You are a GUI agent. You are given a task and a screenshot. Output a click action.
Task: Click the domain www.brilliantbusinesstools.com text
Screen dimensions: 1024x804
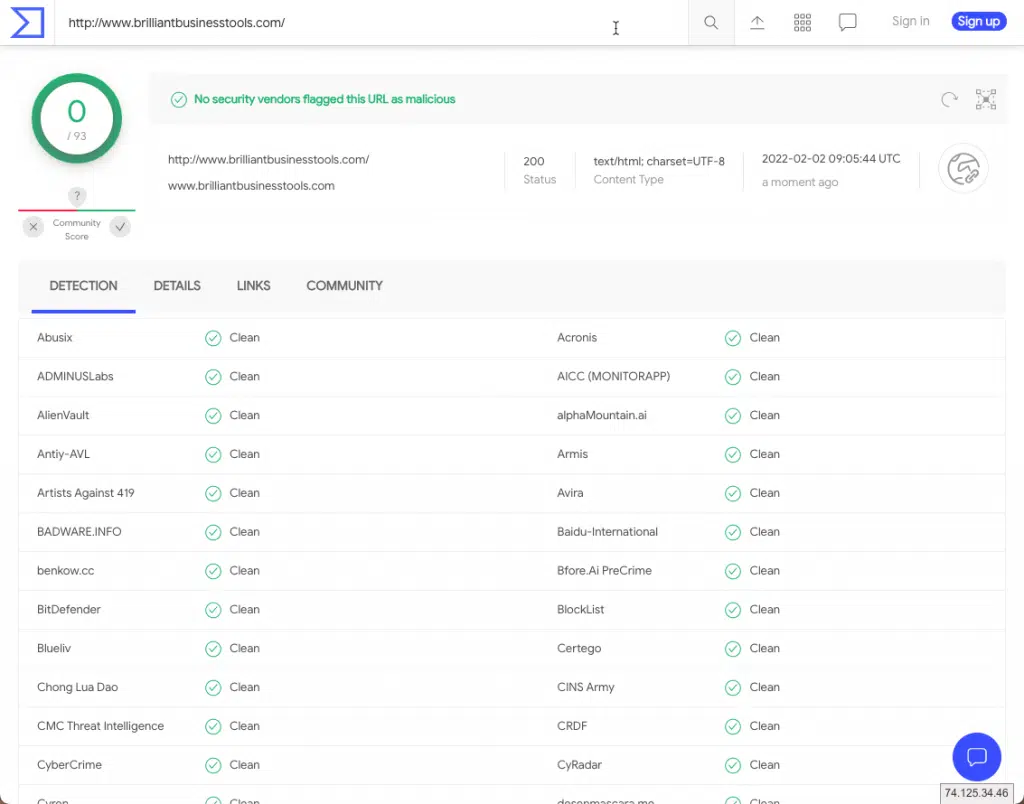coord(251,185)
